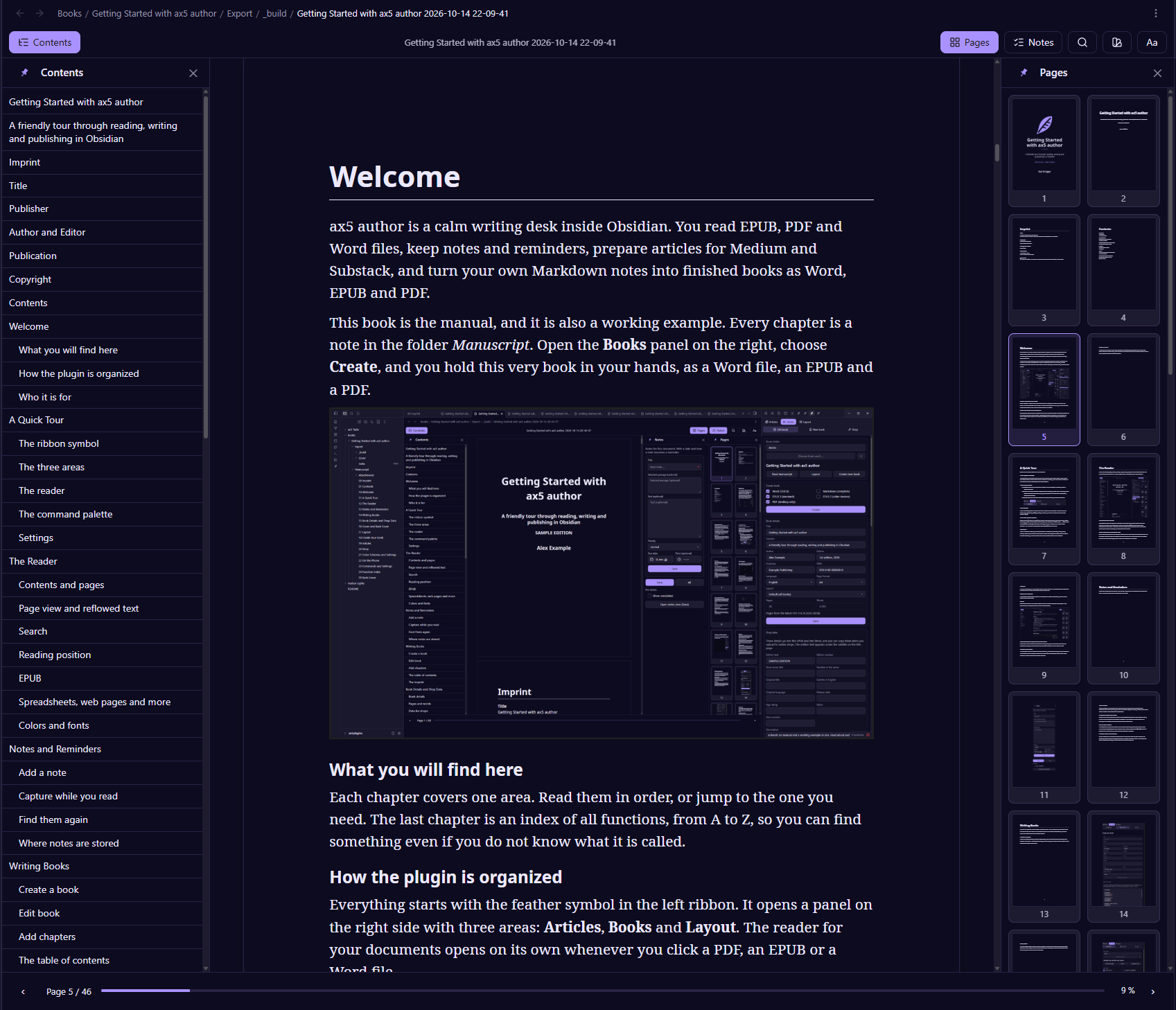This screenshot has height=1010, width=1176.
Task: Click the Pages panel scrollbar
Action: coord(1170,236)
